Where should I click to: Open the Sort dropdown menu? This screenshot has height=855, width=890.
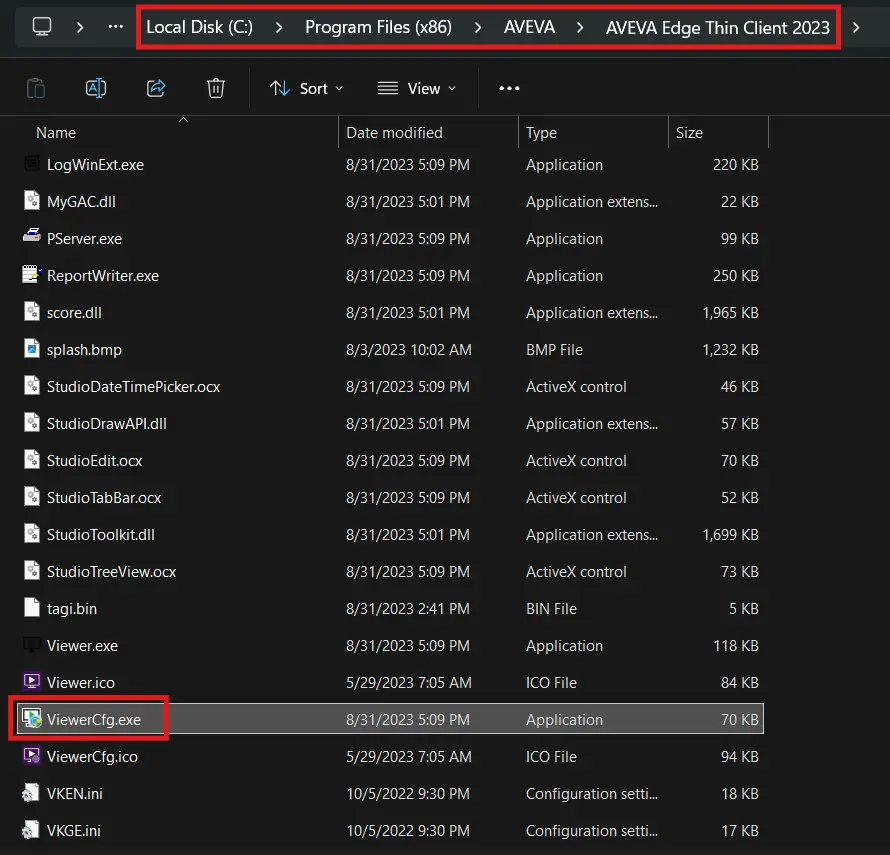(x=308, y=88)
